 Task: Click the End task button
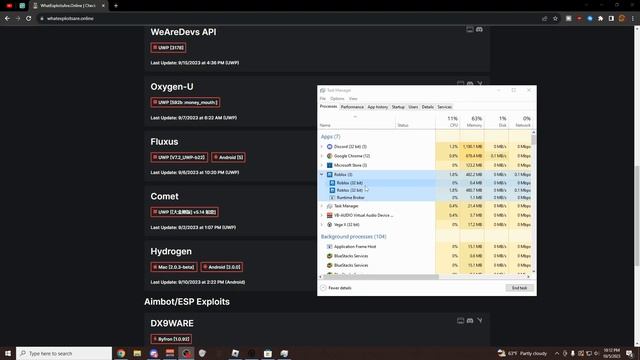click(x=519, y=288)
